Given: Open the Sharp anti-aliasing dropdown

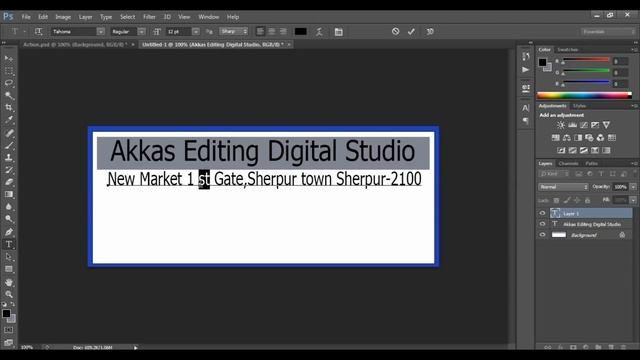Looking at the screenshot, I should point(233,31).
